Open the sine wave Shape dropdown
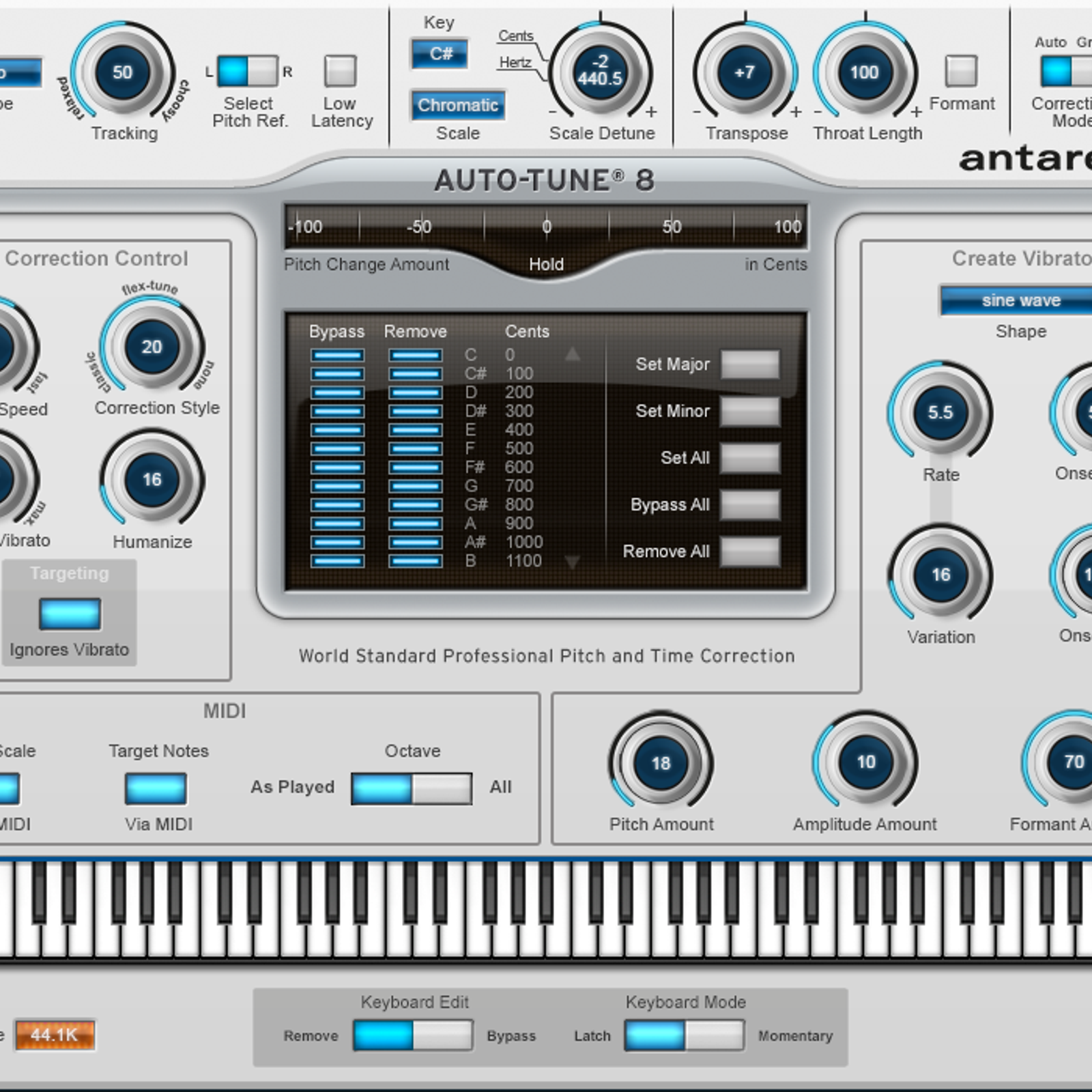Viewport: 1092px width, 1092px height. (1017, 300)
